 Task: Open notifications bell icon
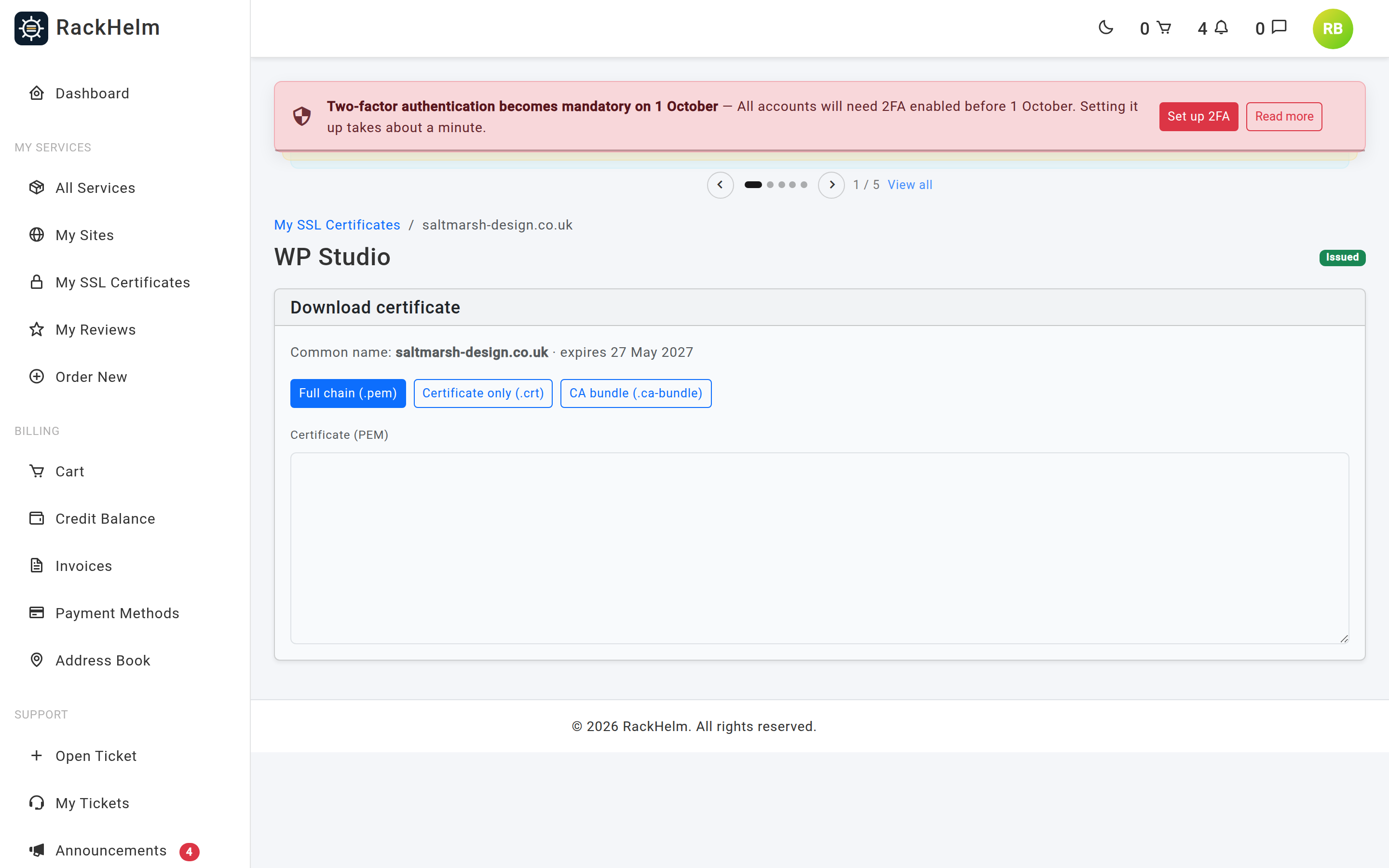tap(1221, 27)
